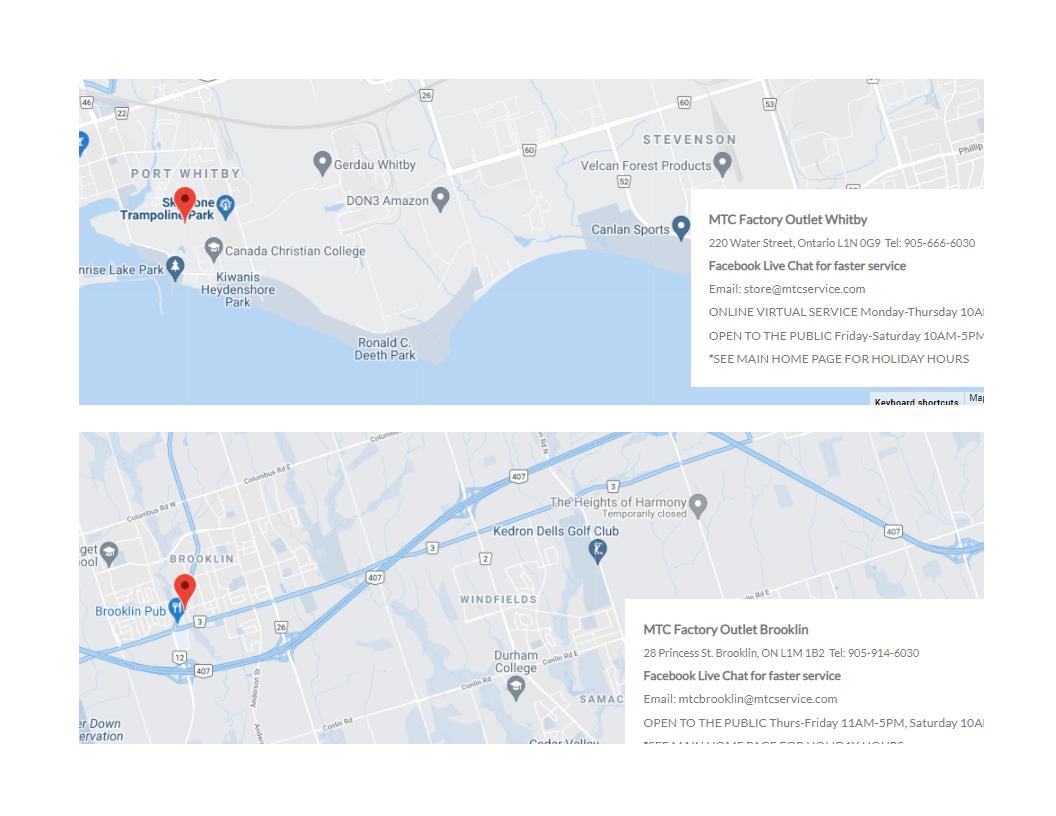Click the MTC Factory Outlet Brooklin heading
Image resolution: width=1056 pixels, height=816 pixels.
725,630
